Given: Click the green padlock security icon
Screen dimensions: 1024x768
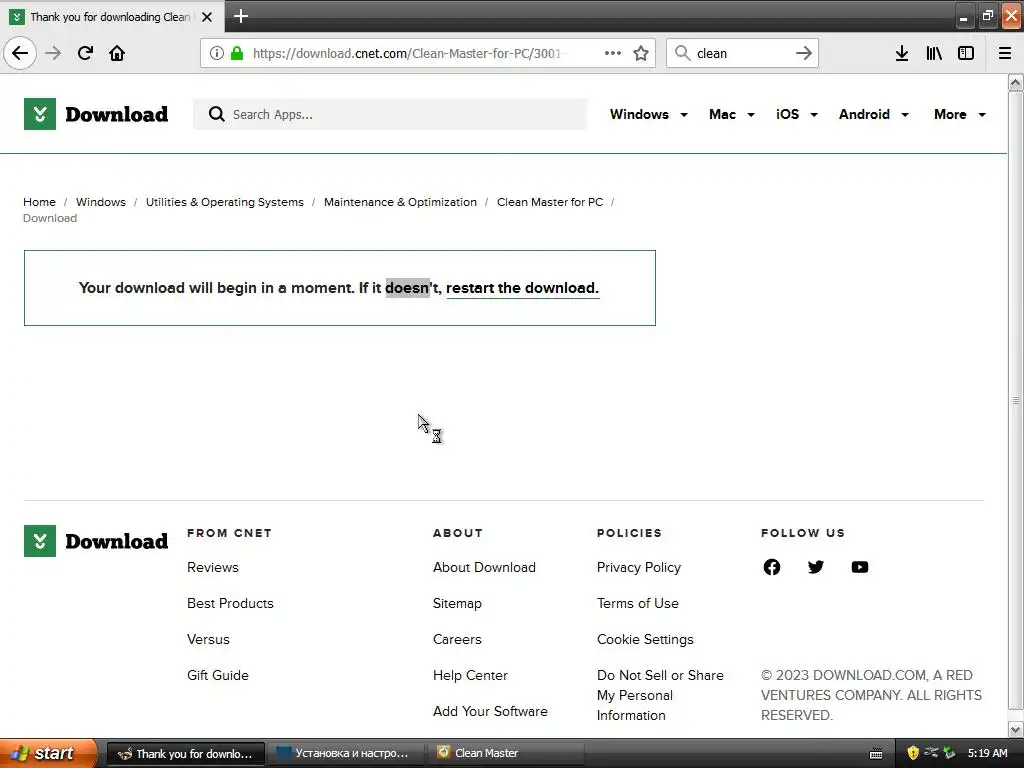Looking at the screenshot, I should pyautogui.click(x=237, y=53).
